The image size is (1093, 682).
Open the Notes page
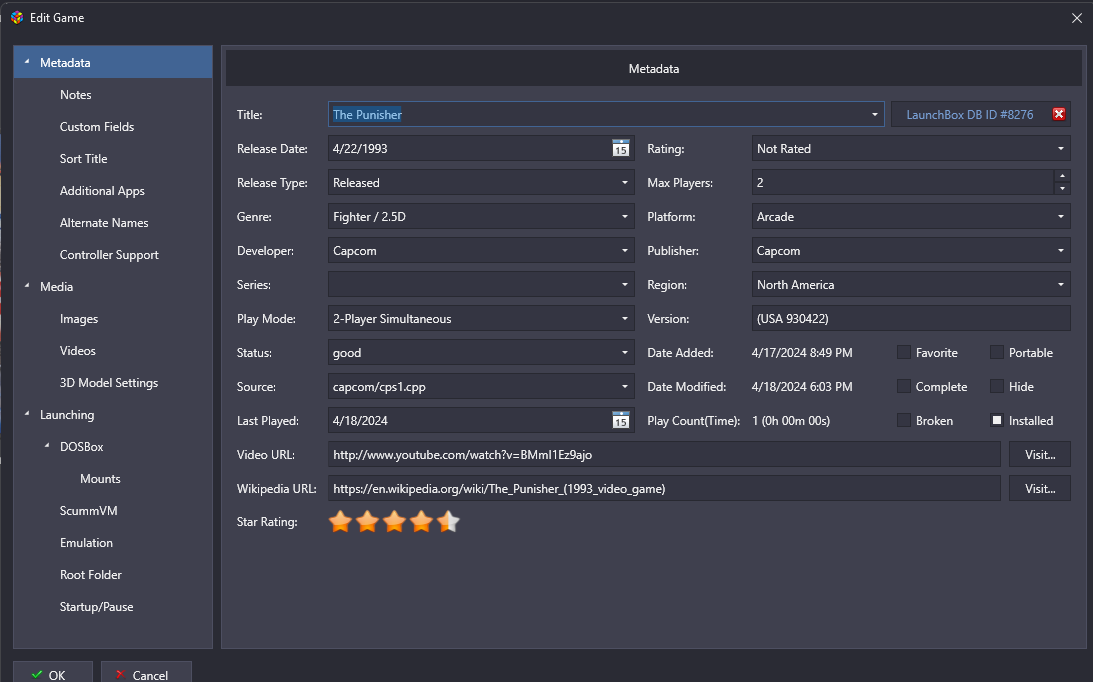tap(75, 95)
